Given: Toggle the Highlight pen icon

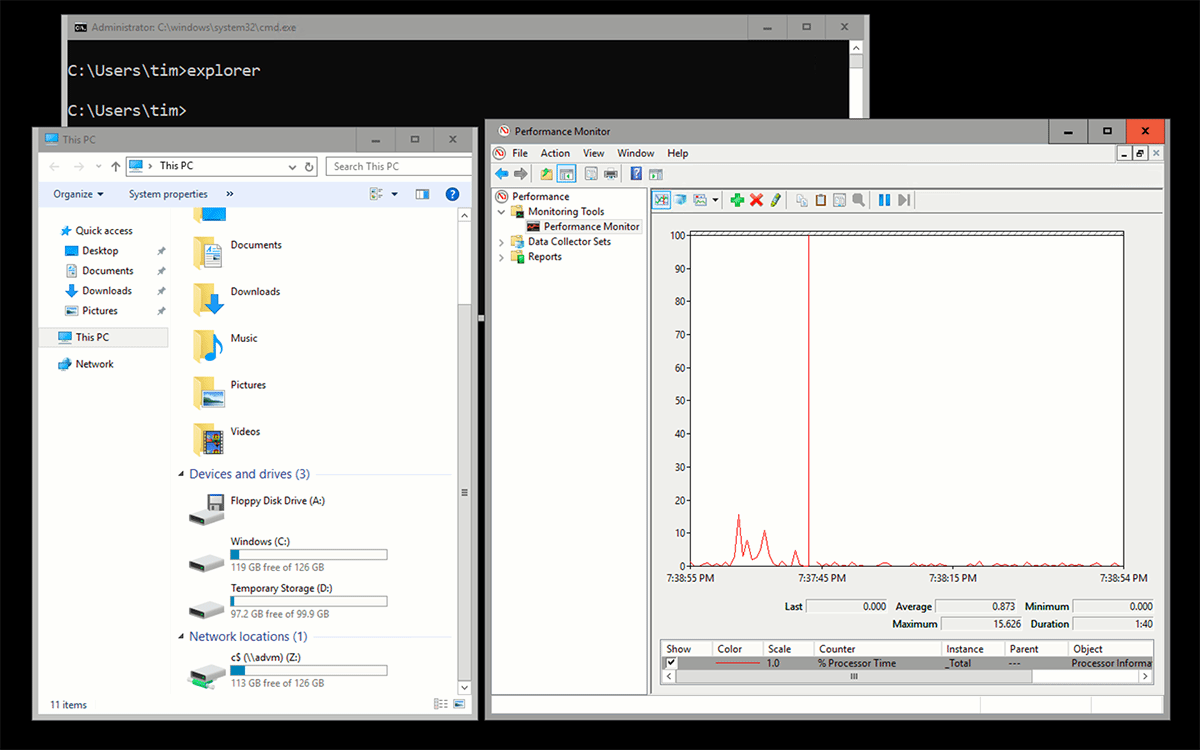Looking at the screenshot, I should tap(776, 200).
